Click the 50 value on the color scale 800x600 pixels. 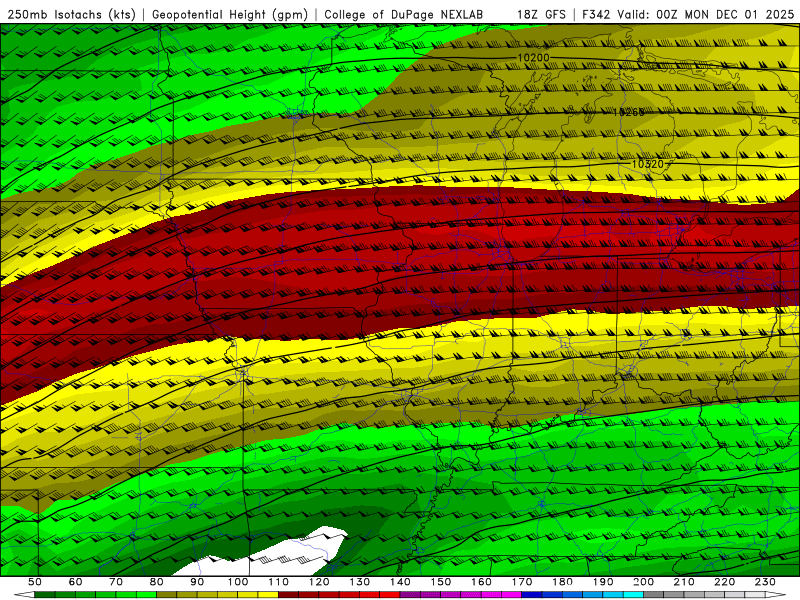[x=35, y=582]
